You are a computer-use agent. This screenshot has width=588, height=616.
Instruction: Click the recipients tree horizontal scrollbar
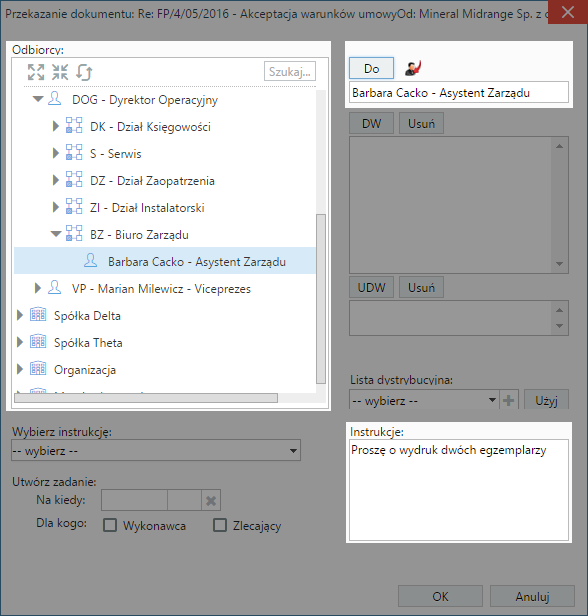coord(146,398)
